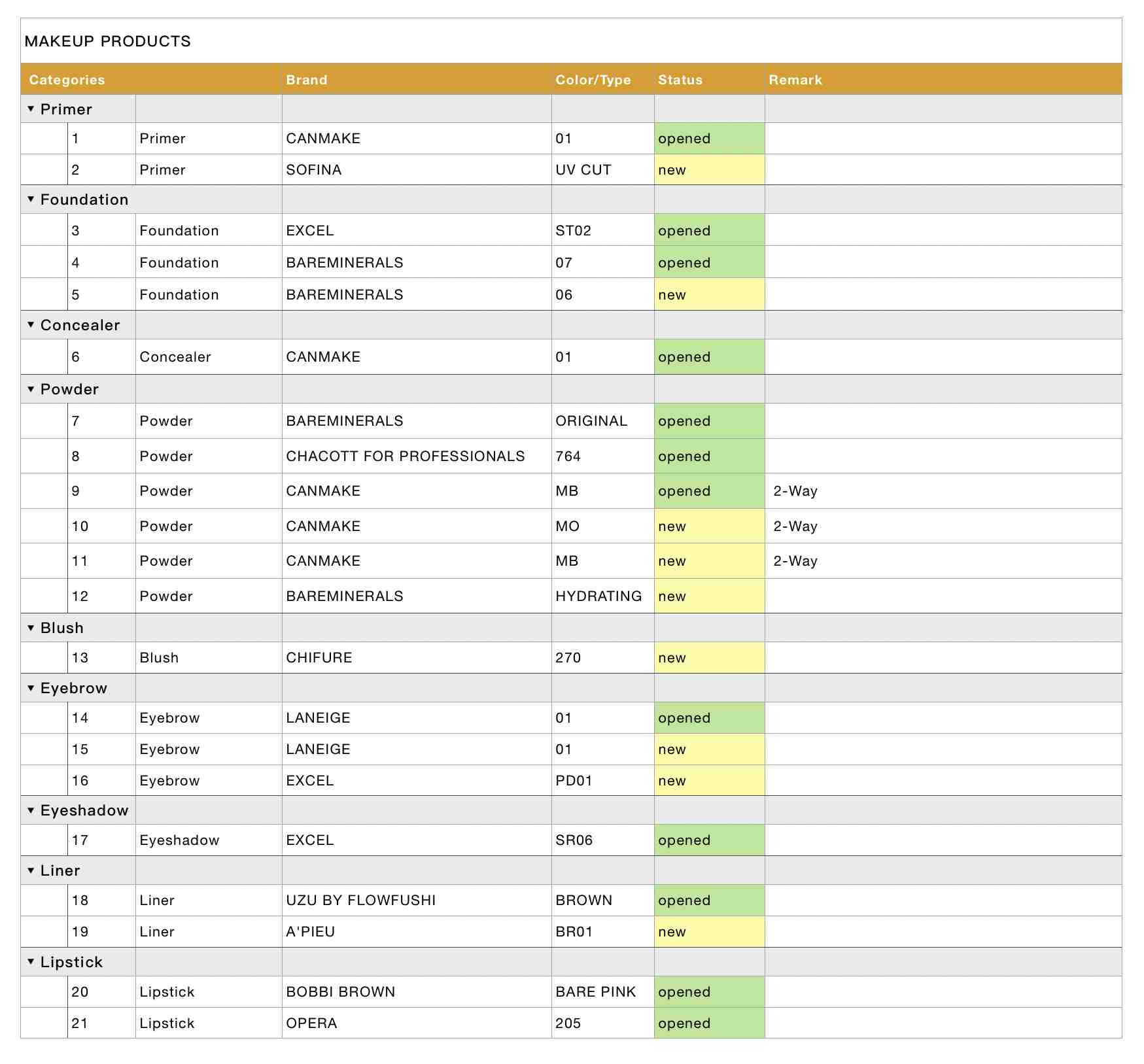Select the BR01 color cell
Viewport: 1144px width, 1064px height.
click(603, 931)
